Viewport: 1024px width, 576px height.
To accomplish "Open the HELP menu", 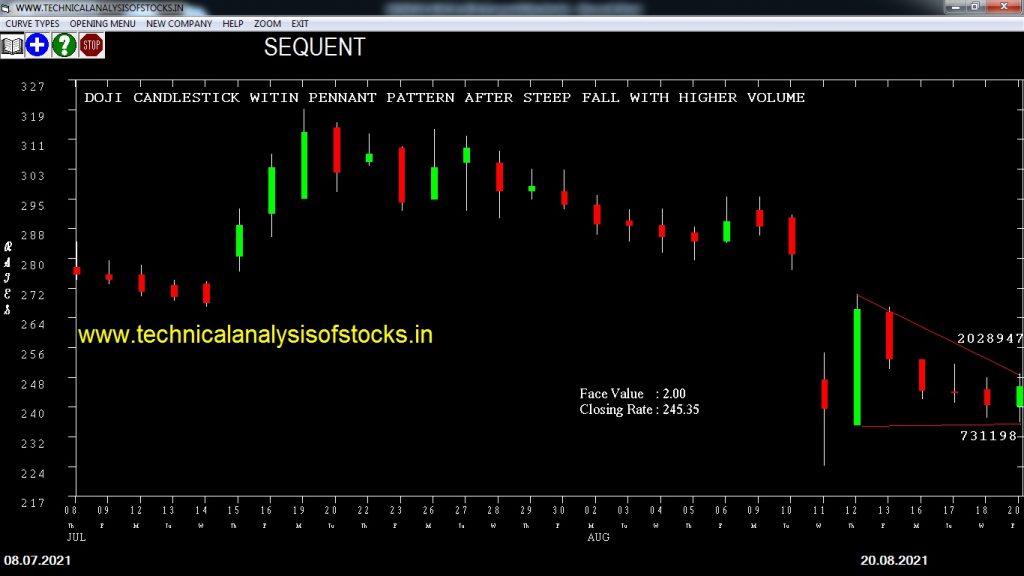I will pos(233,23).
